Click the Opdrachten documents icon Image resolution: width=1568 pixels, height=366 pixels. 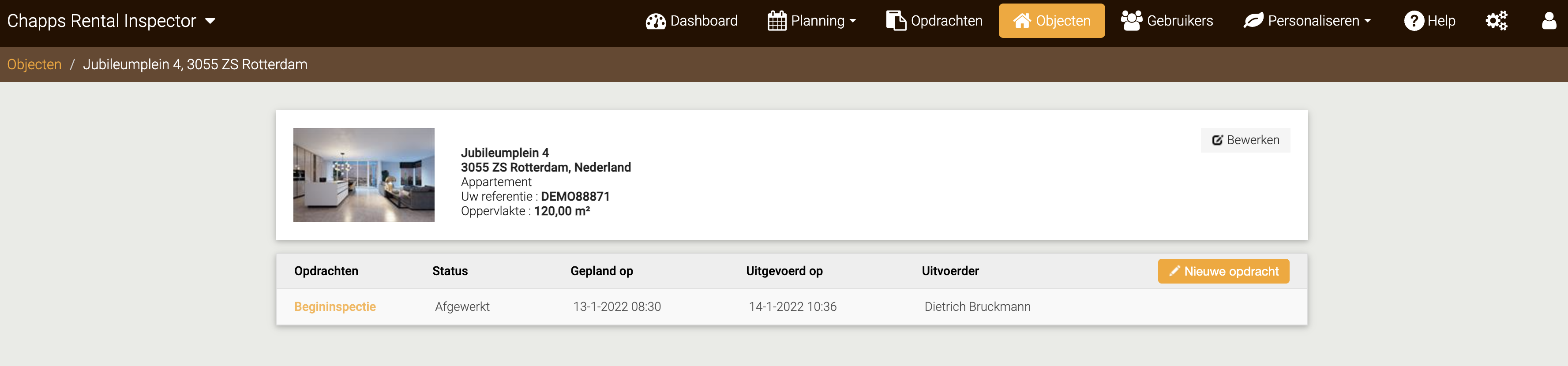click(895, 21)
